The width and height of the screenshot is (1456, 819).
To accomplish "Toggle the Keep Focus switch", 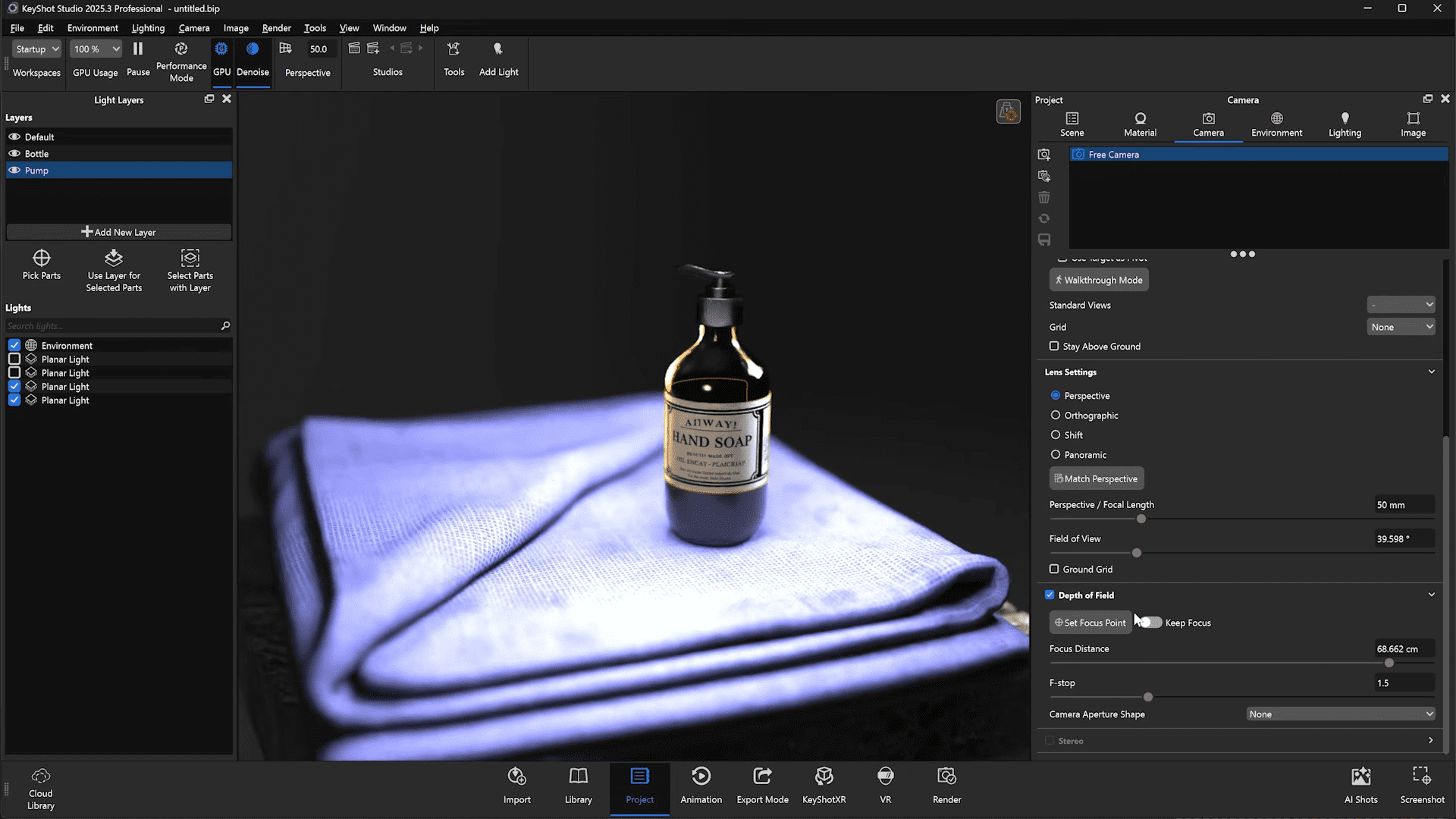I will pos(1150,623).
